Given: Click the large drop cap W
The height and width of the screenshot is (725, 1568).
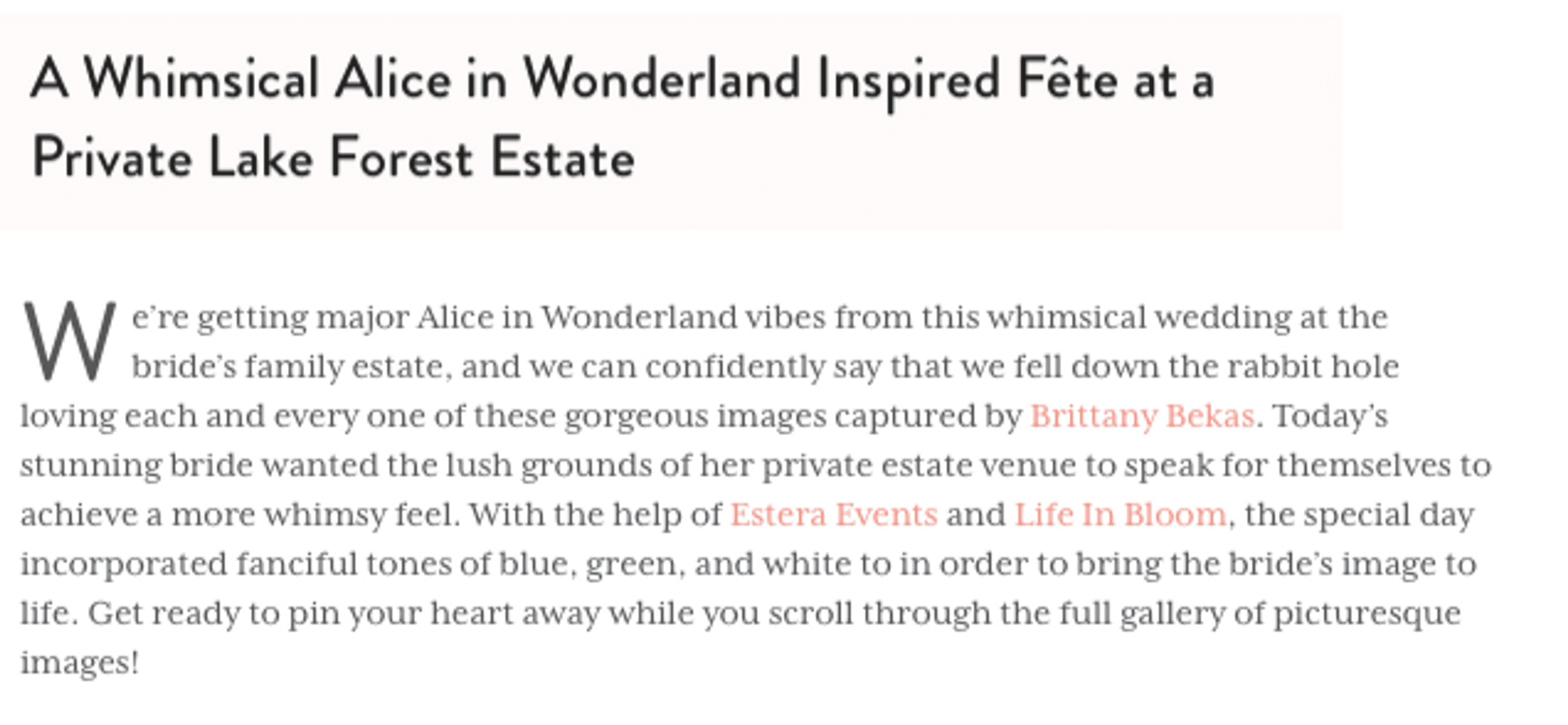Looking at the screenshot, I should pos(69,341).
